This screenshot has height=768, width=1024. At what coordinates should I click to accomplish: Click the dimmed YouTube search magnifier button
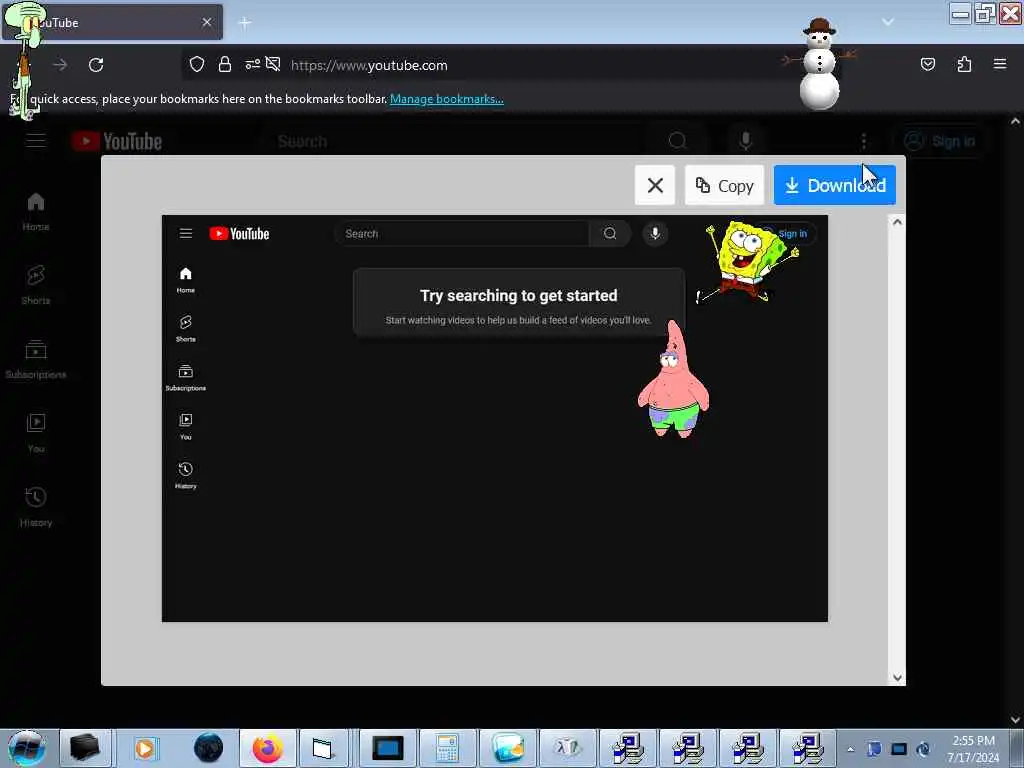pos(677,141)
